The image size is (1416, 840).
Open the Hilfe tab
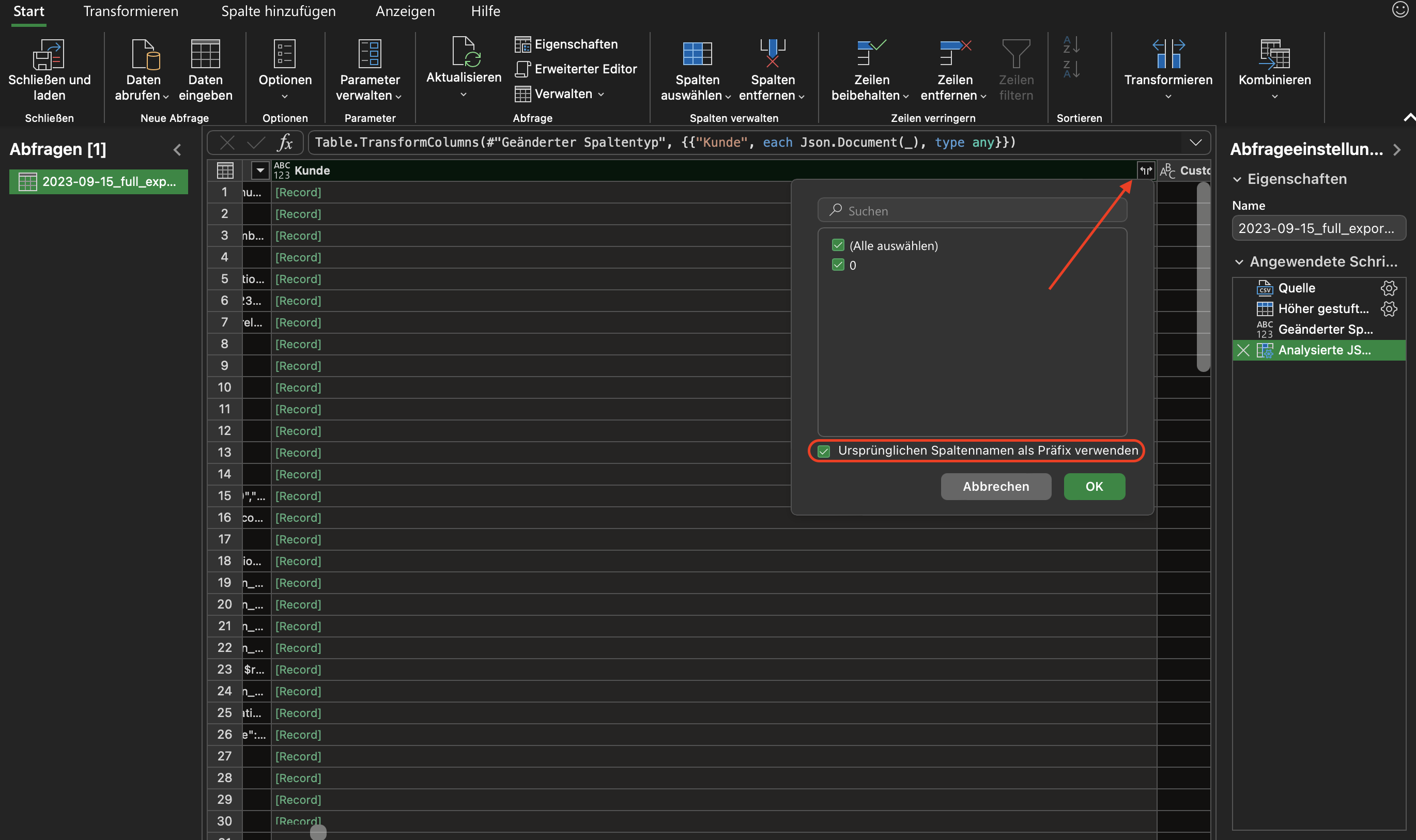(x=485, y=11)
